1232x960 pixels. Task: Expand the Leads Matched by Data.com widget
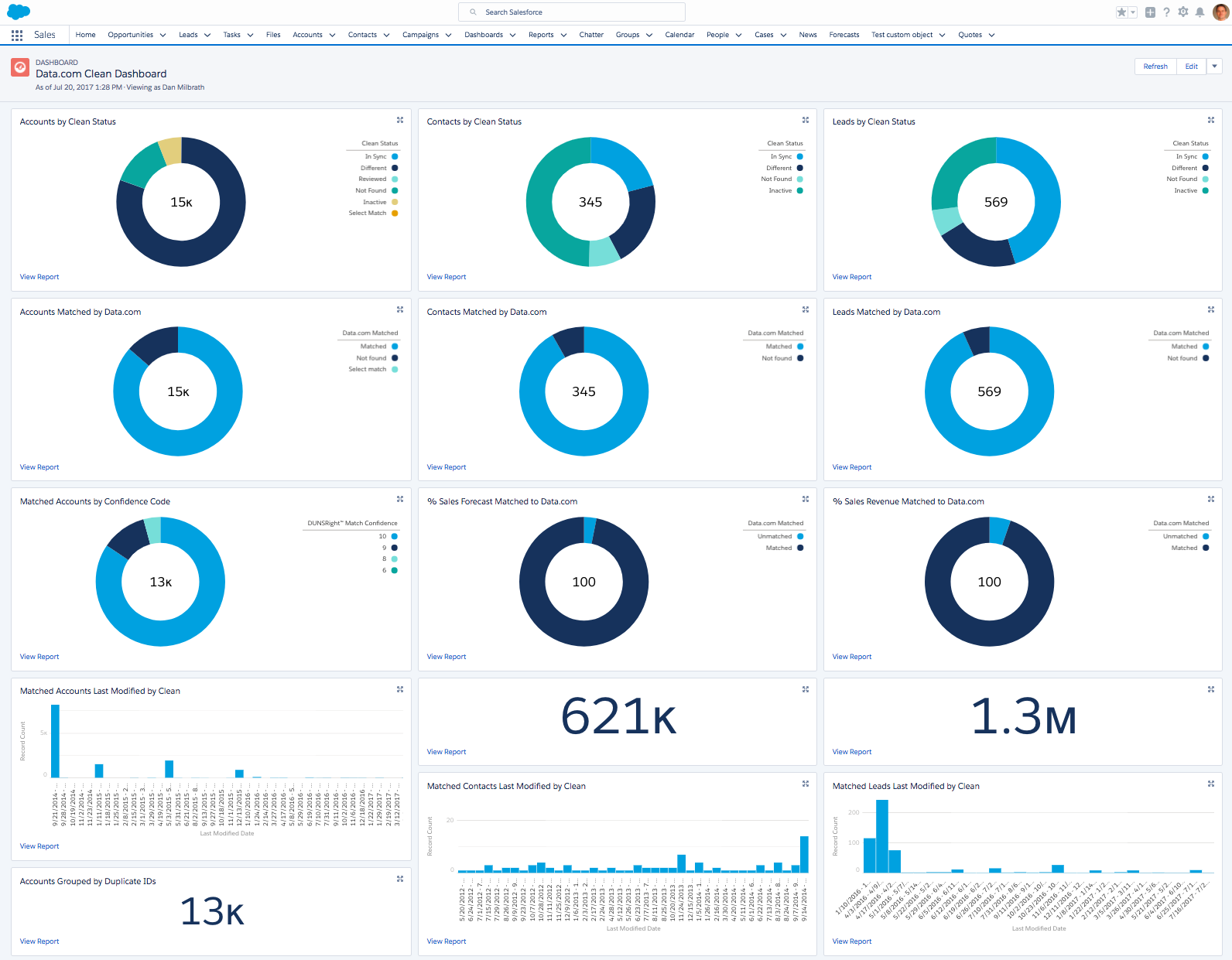tap(1211, 309)
